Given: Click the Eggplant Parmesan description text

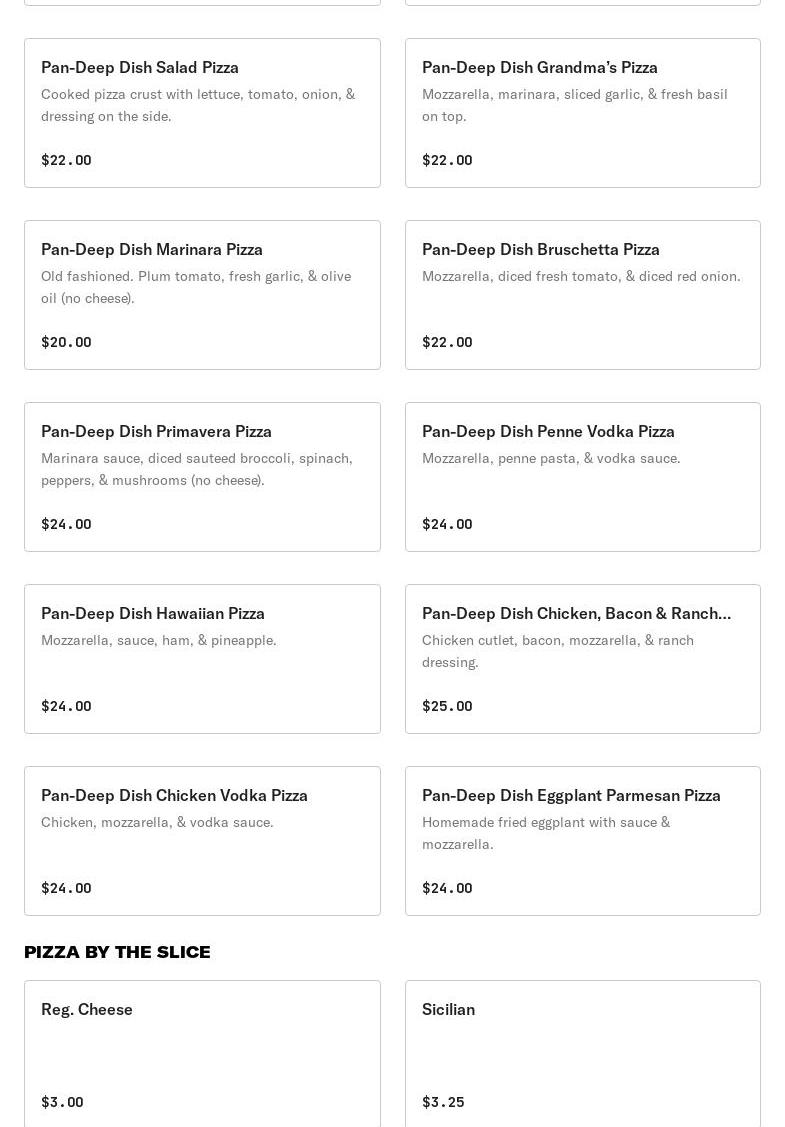Looking at the screenshot, I should [546, 833].
